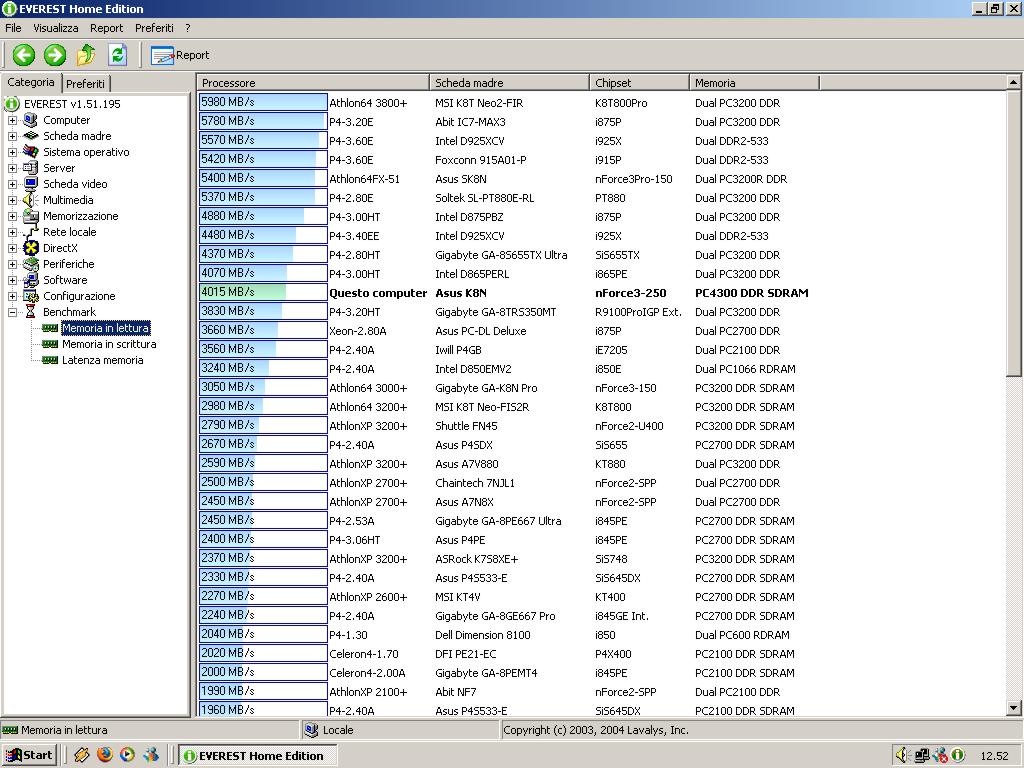Click EVEREST Home Edition taskbar button
This screenshot has height=768, width=1024.
click(258, 756)
